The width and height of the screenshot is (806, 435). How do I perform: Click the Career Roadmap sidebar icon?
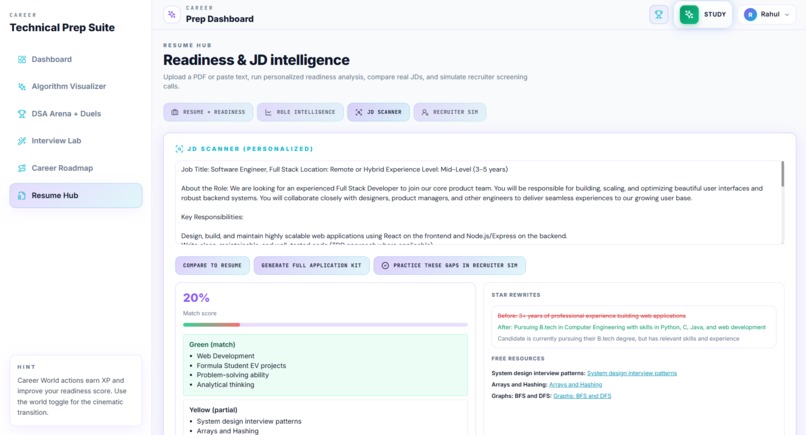pyautogui.click(x=22, y=168)
